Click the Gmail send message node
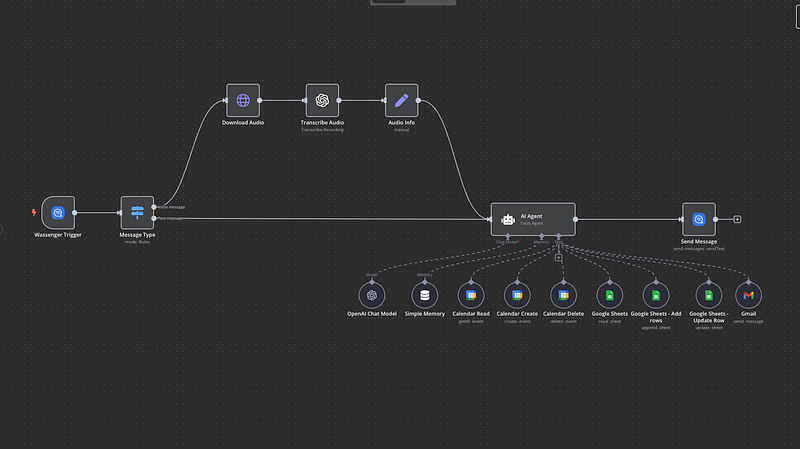This screenshot has height=449, width=800. click(x=747, y=295)
